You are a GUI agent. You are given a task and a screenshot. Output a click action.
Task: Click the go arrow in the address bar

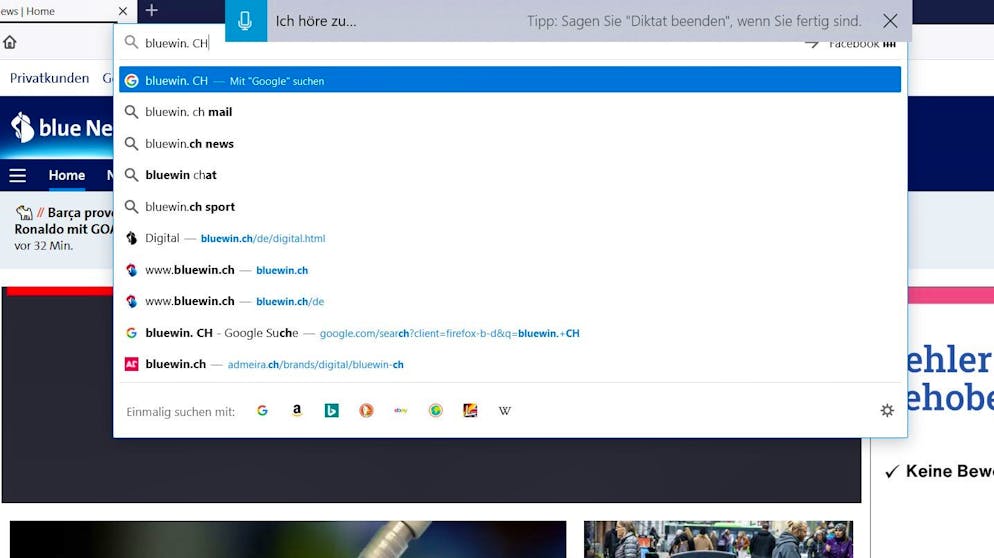pos(812,44)
